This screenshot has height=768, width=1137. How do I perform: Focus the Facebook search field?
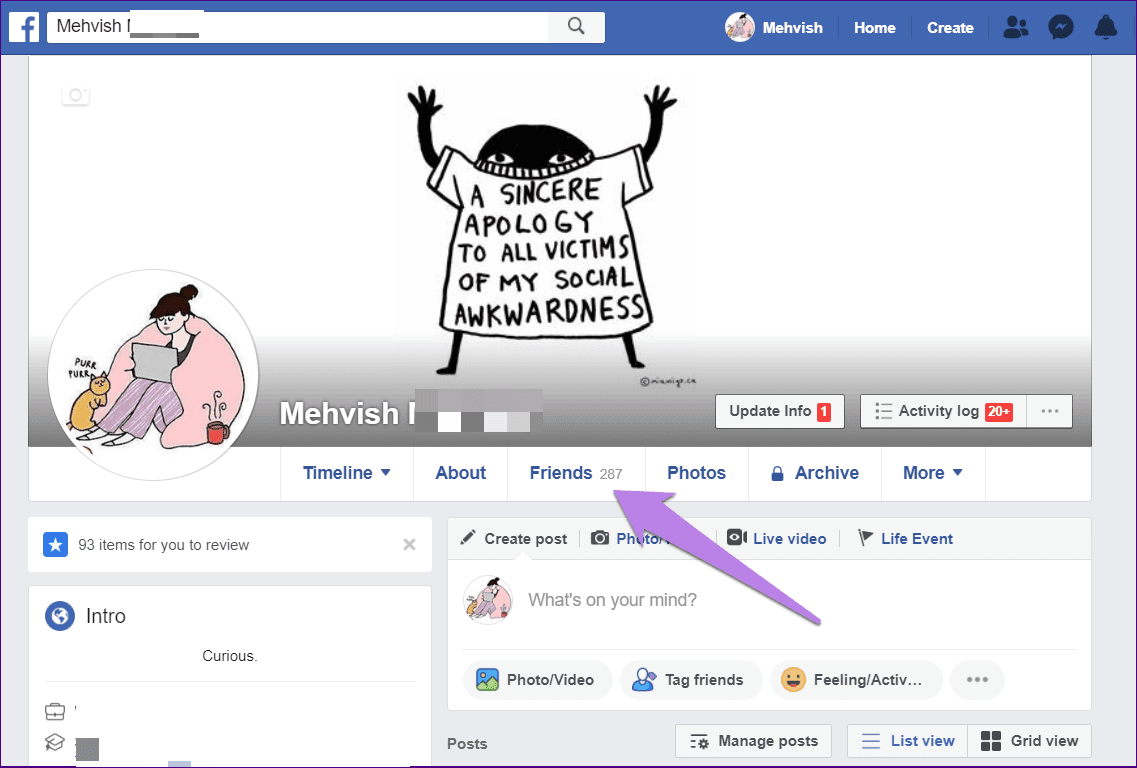coord(298,27)
